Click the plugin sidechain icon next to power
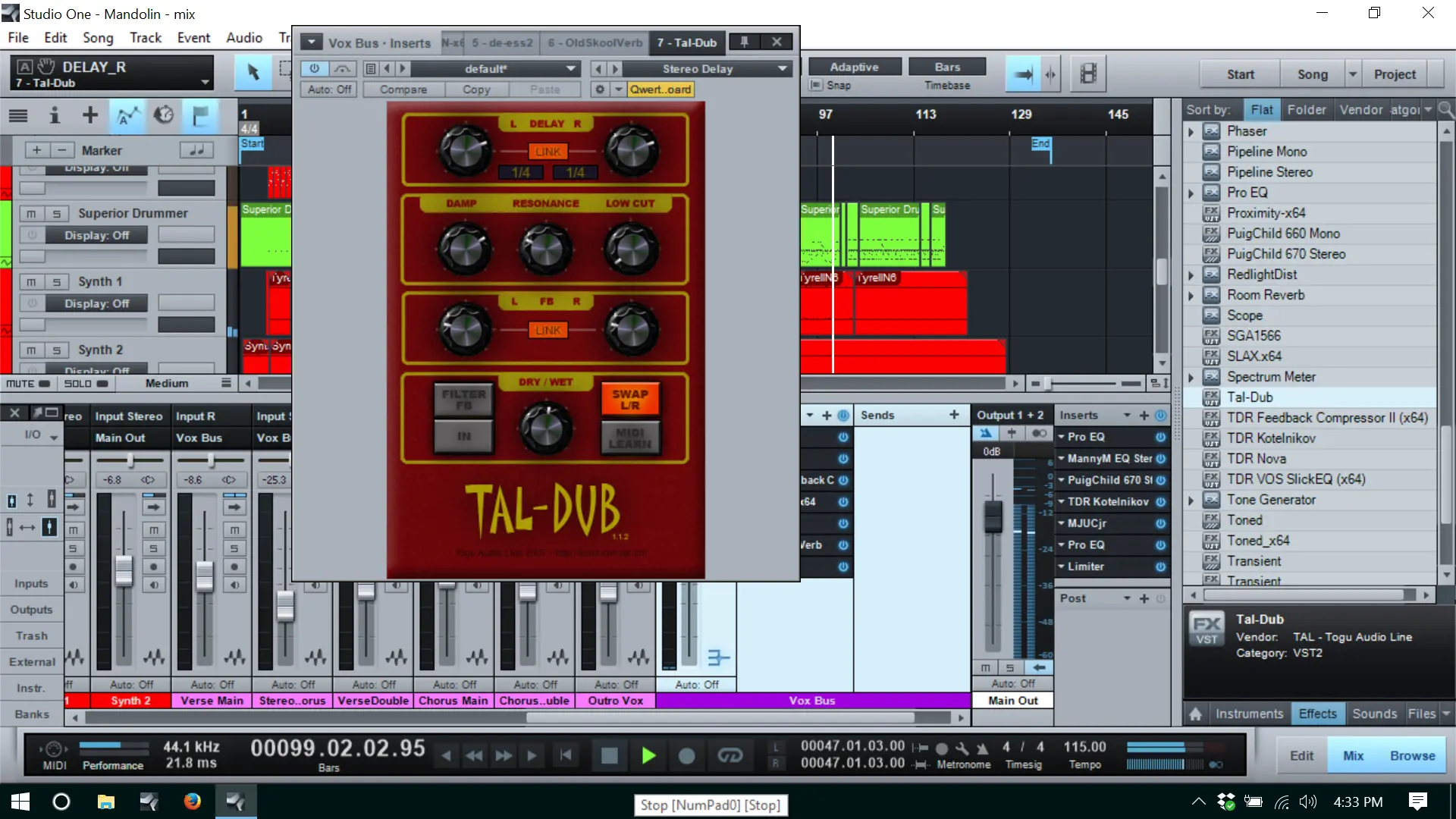Screen dimensions: 1456x819 click(343, 69)
